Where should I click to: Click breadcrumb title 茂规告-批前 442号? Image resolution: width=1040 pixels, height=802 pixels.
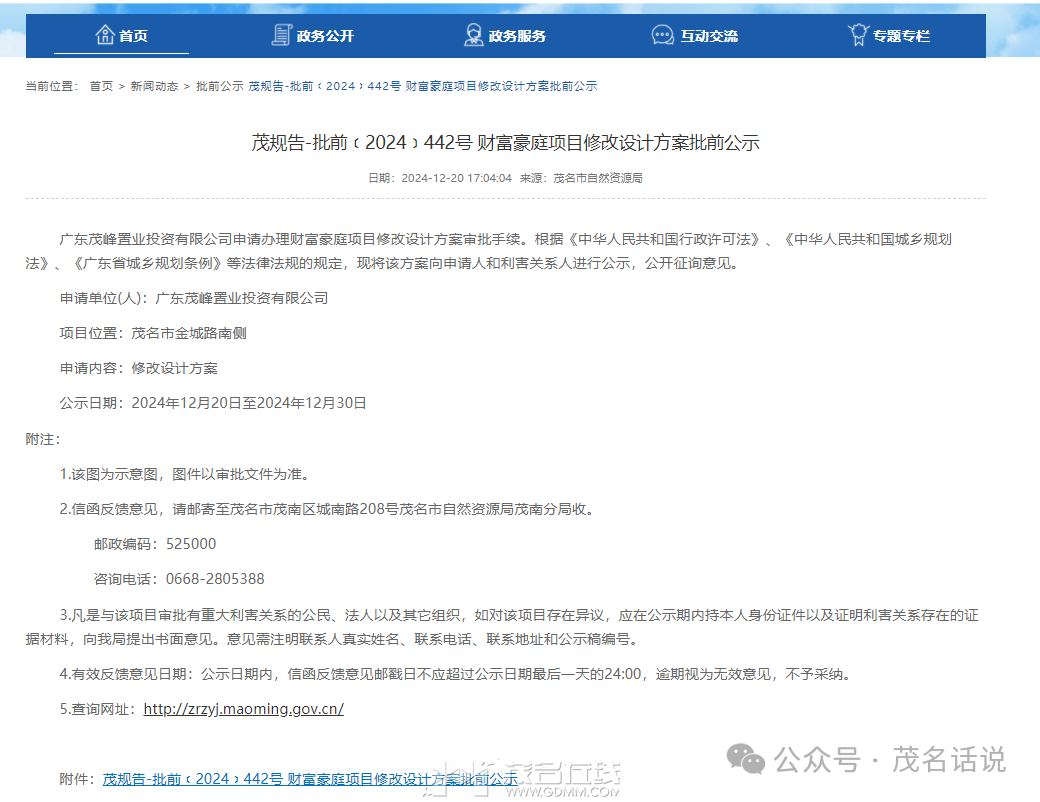click(x=422, y=86)
